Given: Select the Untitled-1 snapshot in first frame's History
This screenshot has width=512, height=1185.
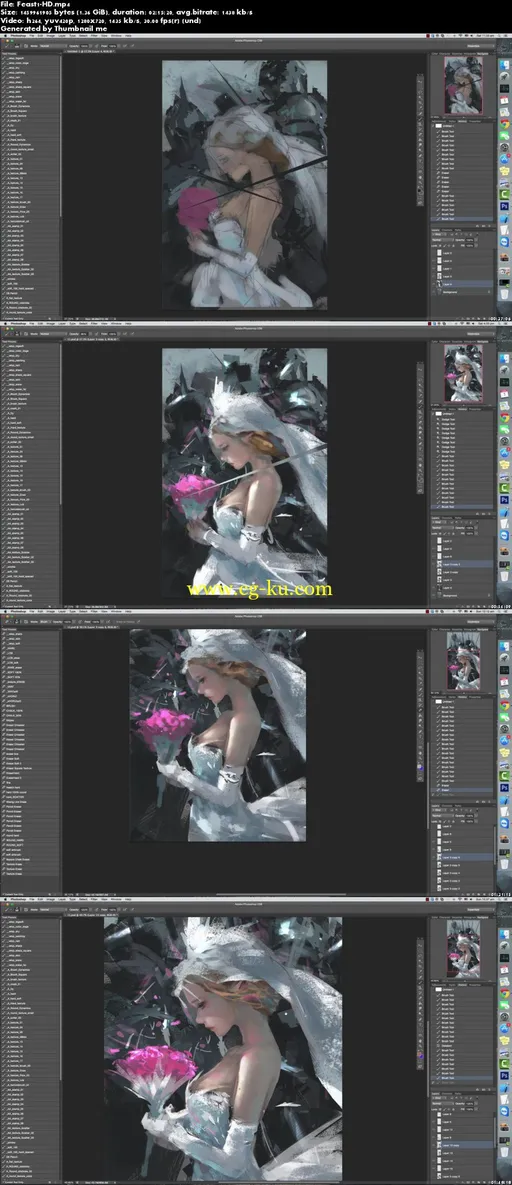Looking at the screenshot, I should [462, 125].
